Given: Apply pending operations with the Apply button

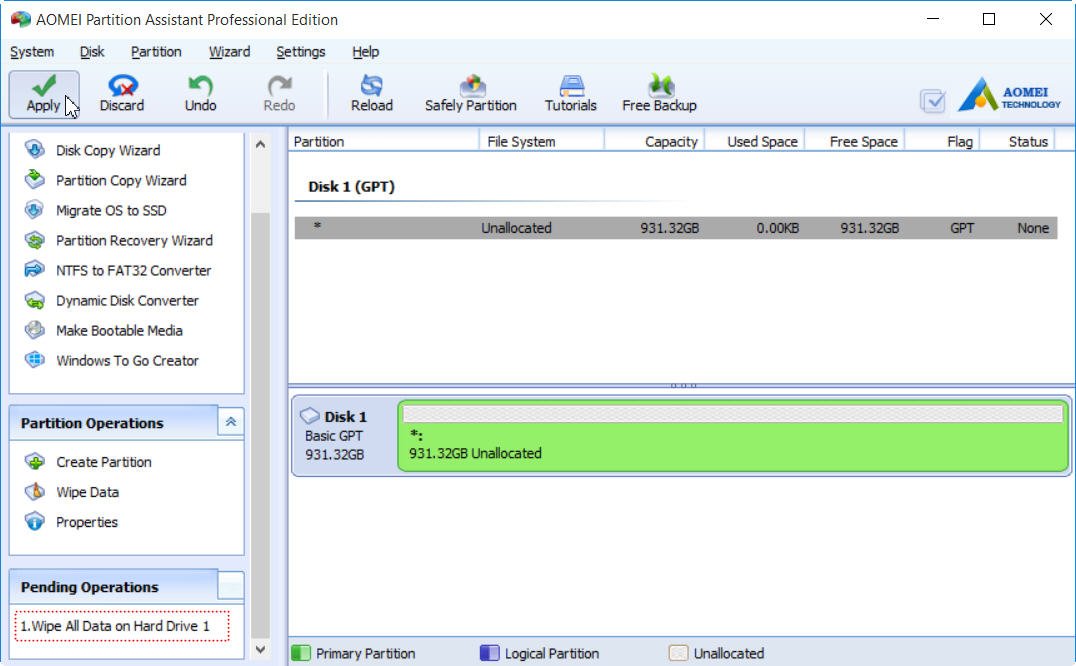Looking at the screenshot, I should coord(44,94).
